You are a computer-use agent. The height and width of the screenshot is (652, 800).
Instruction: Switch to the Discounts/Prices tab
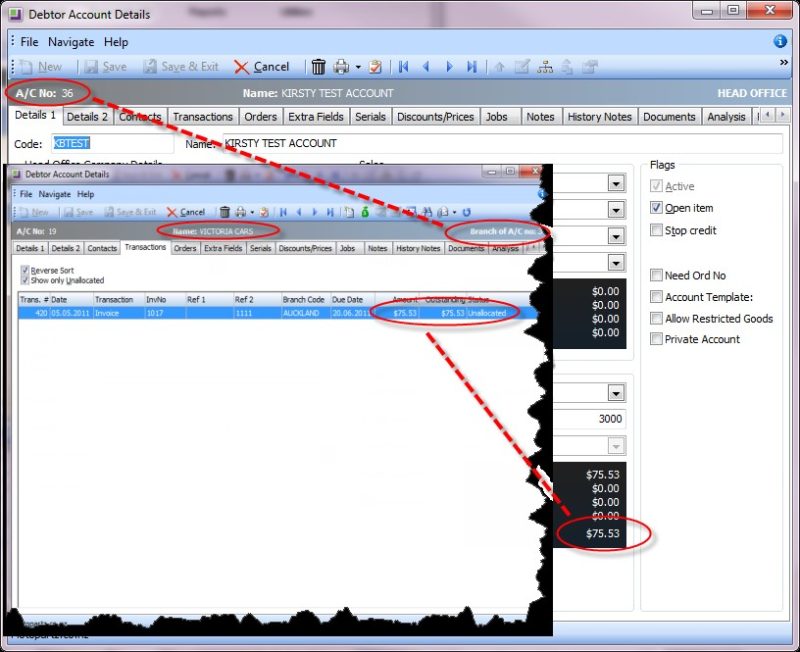pyautogui.click(x=436, y=116)
